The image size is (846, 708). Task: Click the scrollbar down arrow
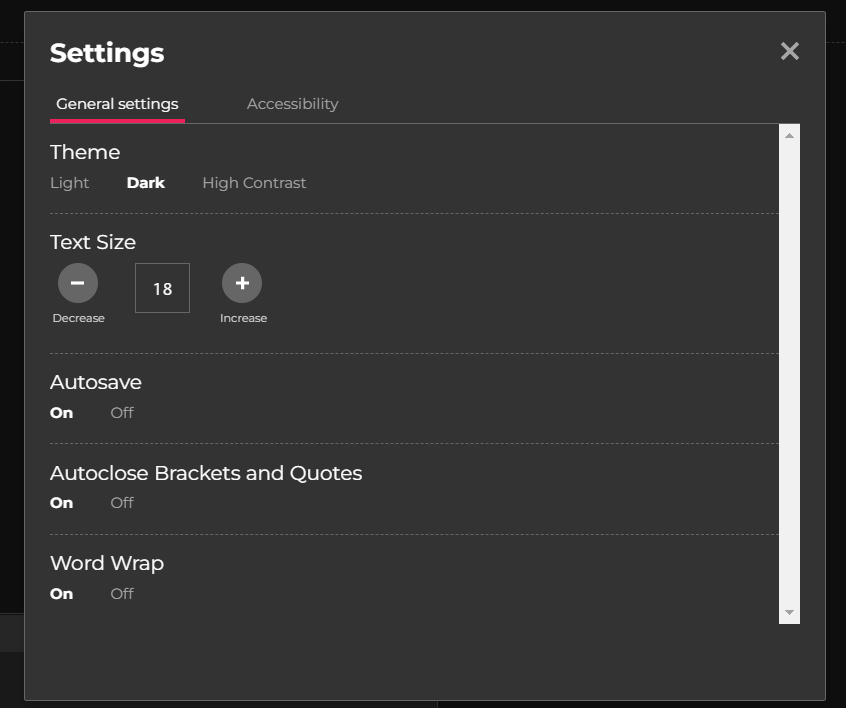789,611
